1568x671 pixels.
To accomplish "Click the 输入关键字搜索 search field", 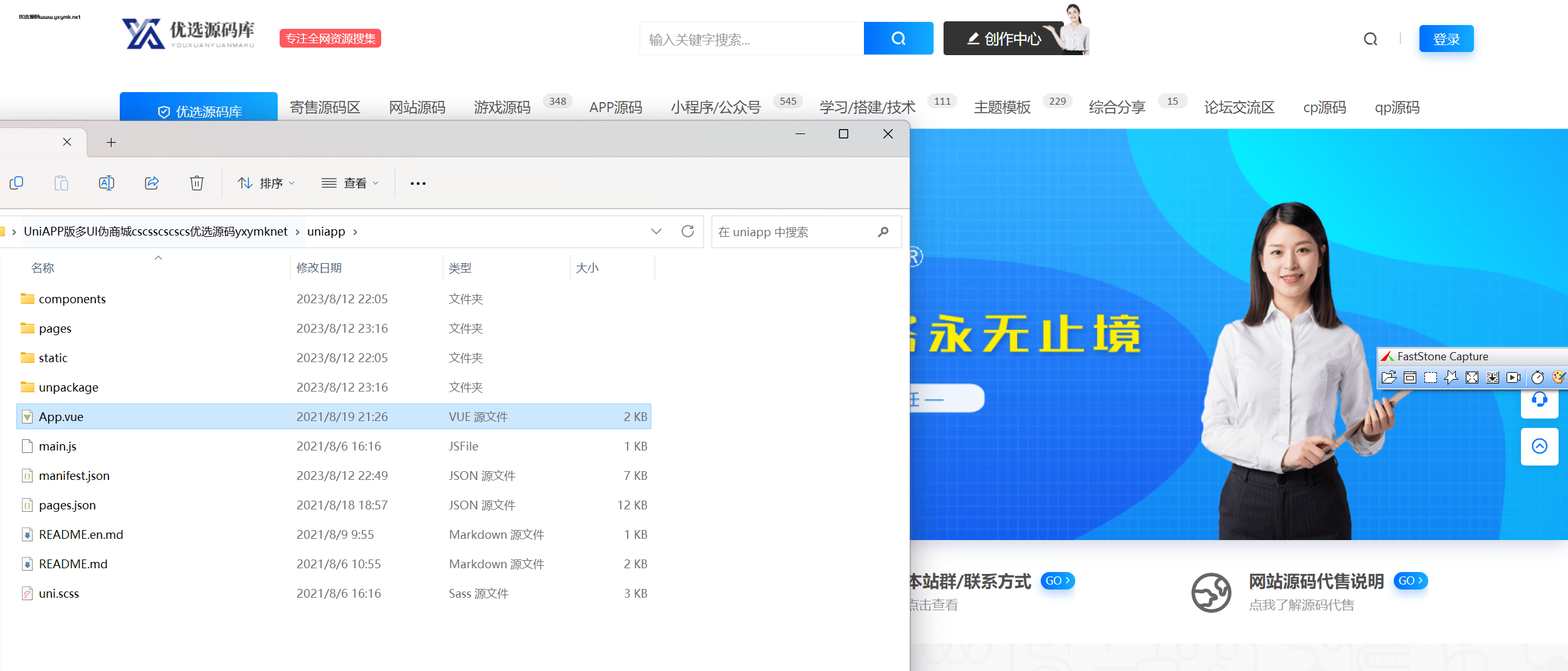I will click(752, 39).
